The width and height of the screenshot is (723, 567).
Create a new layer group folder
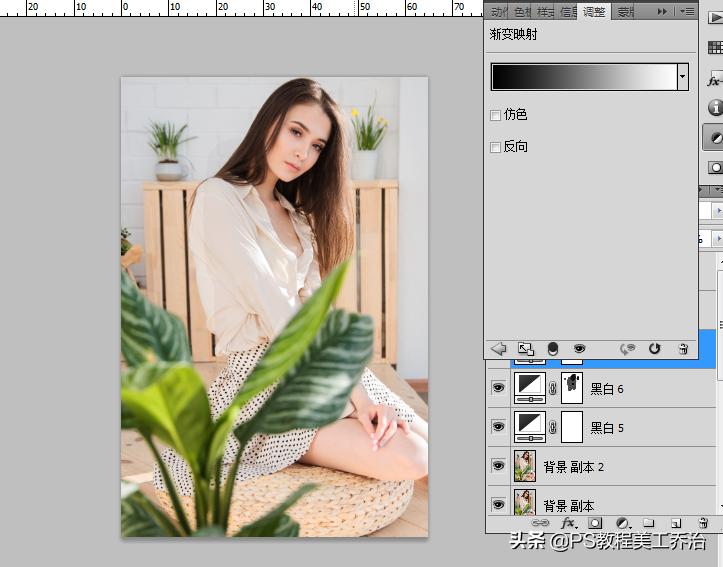click(649, 523)
